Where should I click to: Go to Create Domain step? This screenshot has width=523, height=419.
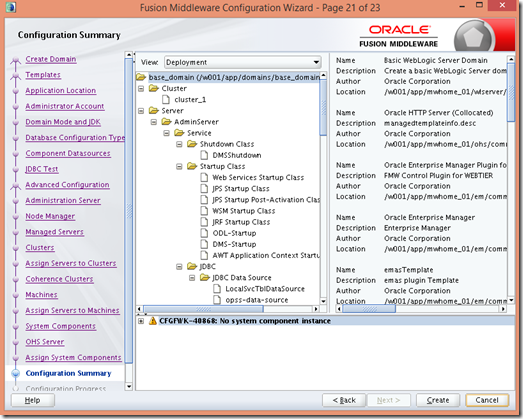[x=51, y=59]
